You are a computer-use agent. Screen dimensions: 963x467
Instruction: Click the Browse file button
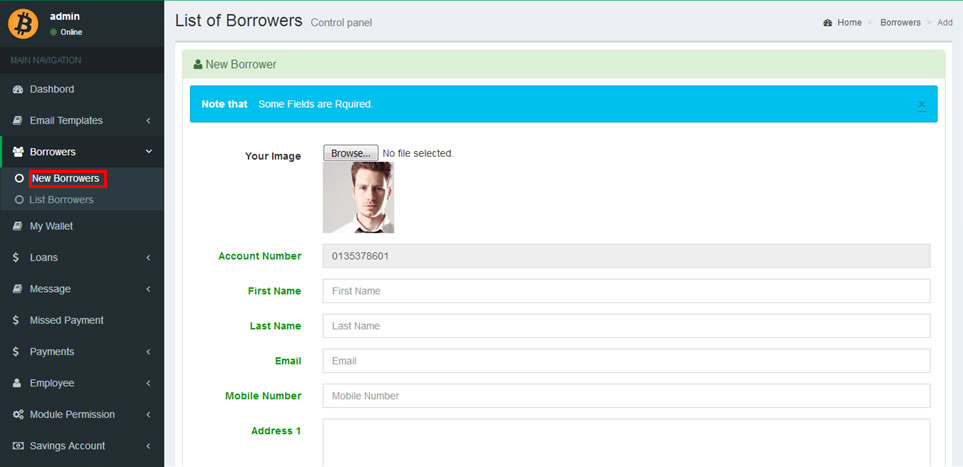350,153
